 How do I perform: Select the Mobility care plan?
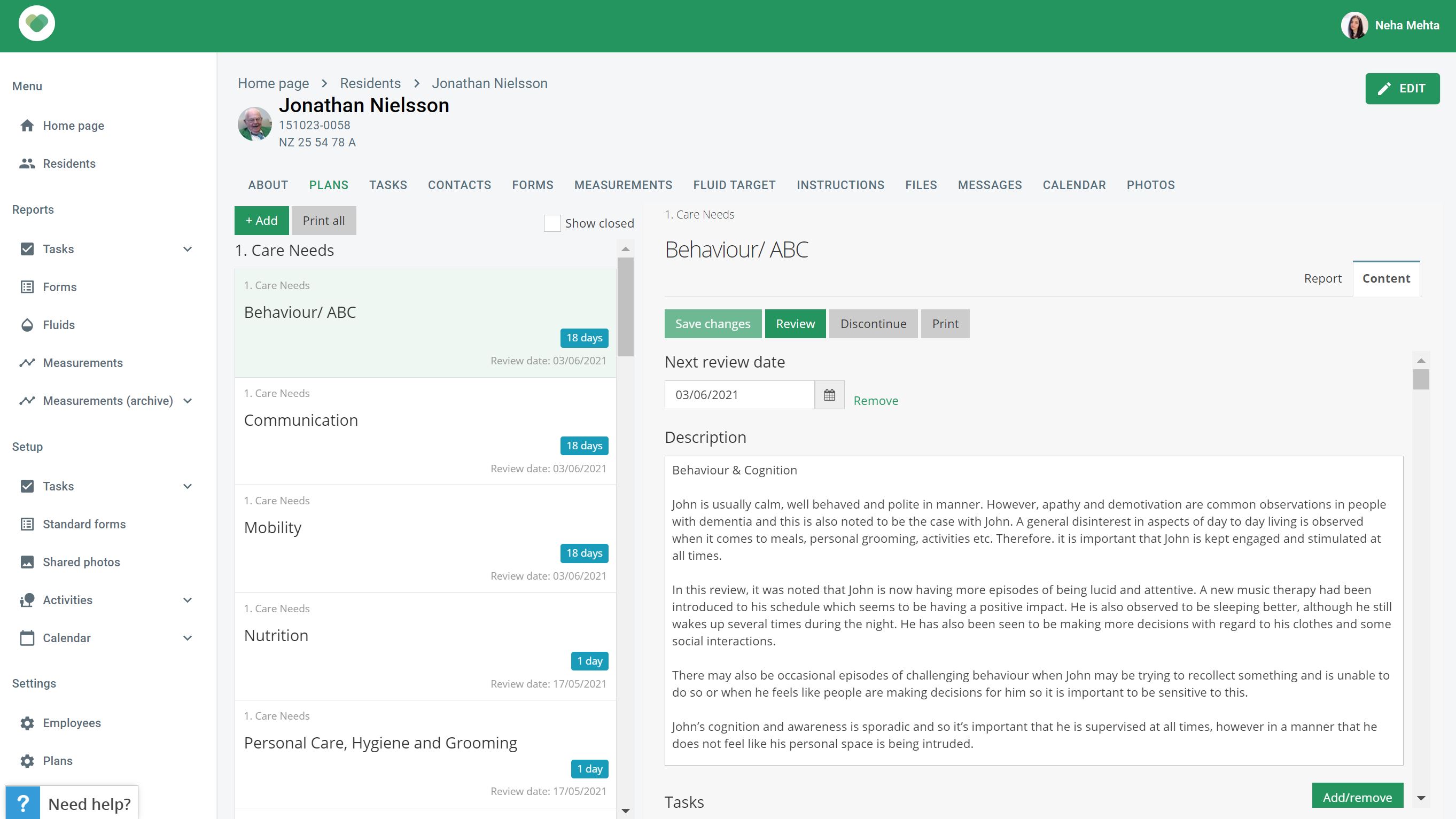(425, 539)
